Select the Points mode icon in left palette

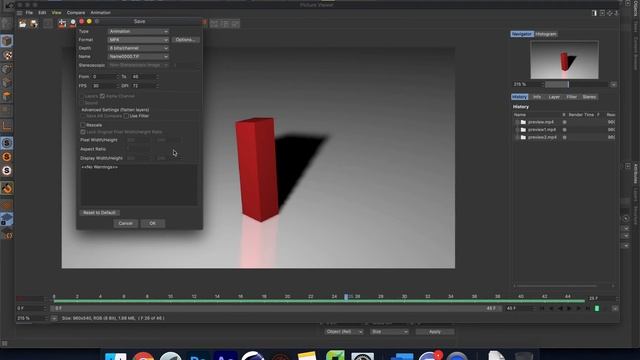[x=7, y=69]
